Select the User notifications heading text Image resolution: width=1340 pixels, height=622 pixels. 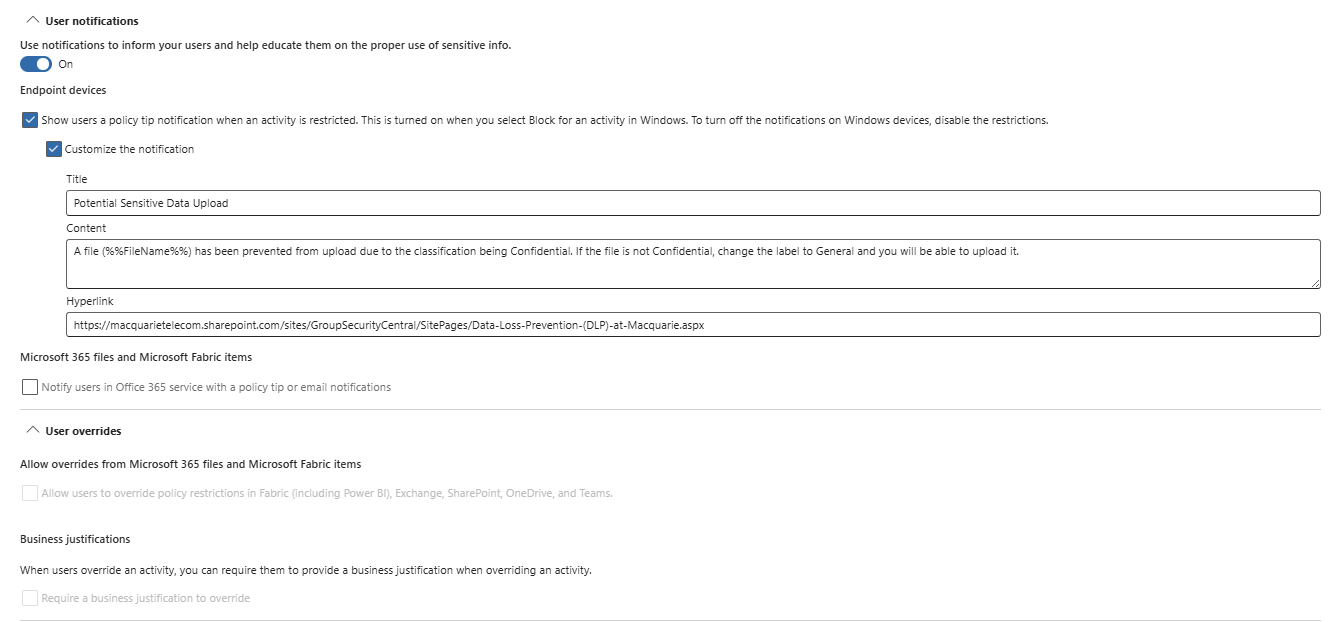point(92,21)
